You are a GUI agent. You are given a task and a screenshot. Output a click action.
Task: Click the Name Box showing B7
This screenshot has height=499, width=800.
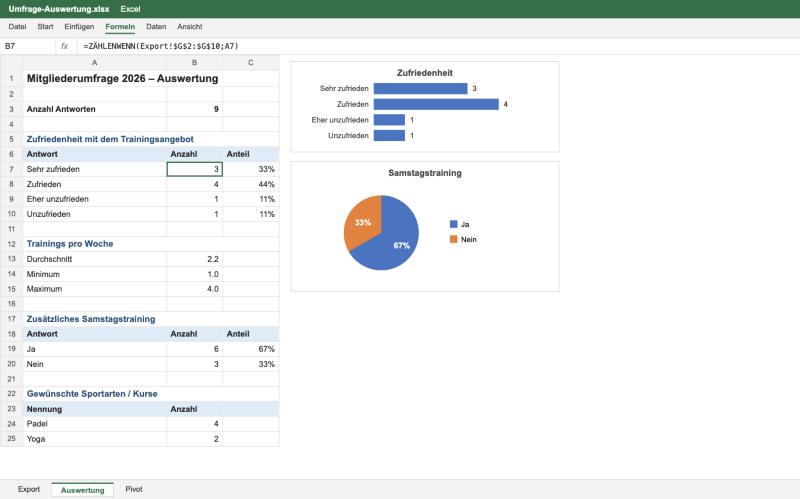point(28,46)
